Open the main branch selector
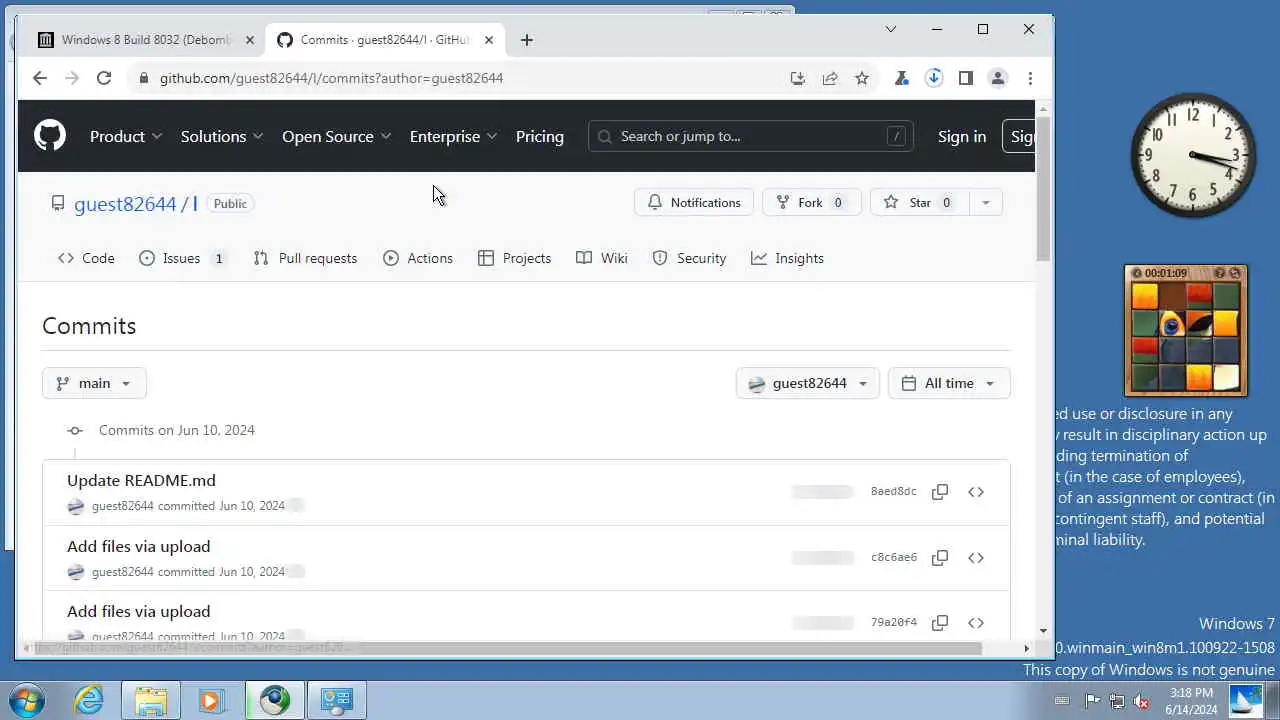The image size is (1280, 720). pyautogui.click(x=94, y=383)
